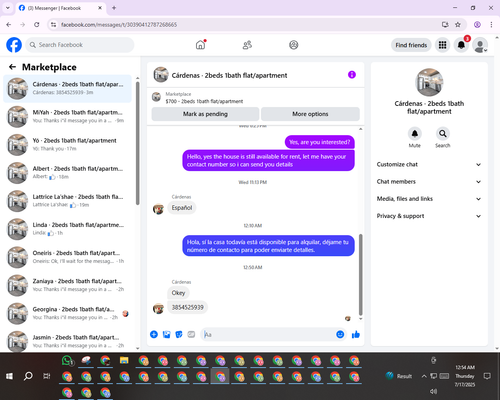Bookmark this page with the star icon

pos(458,25)
